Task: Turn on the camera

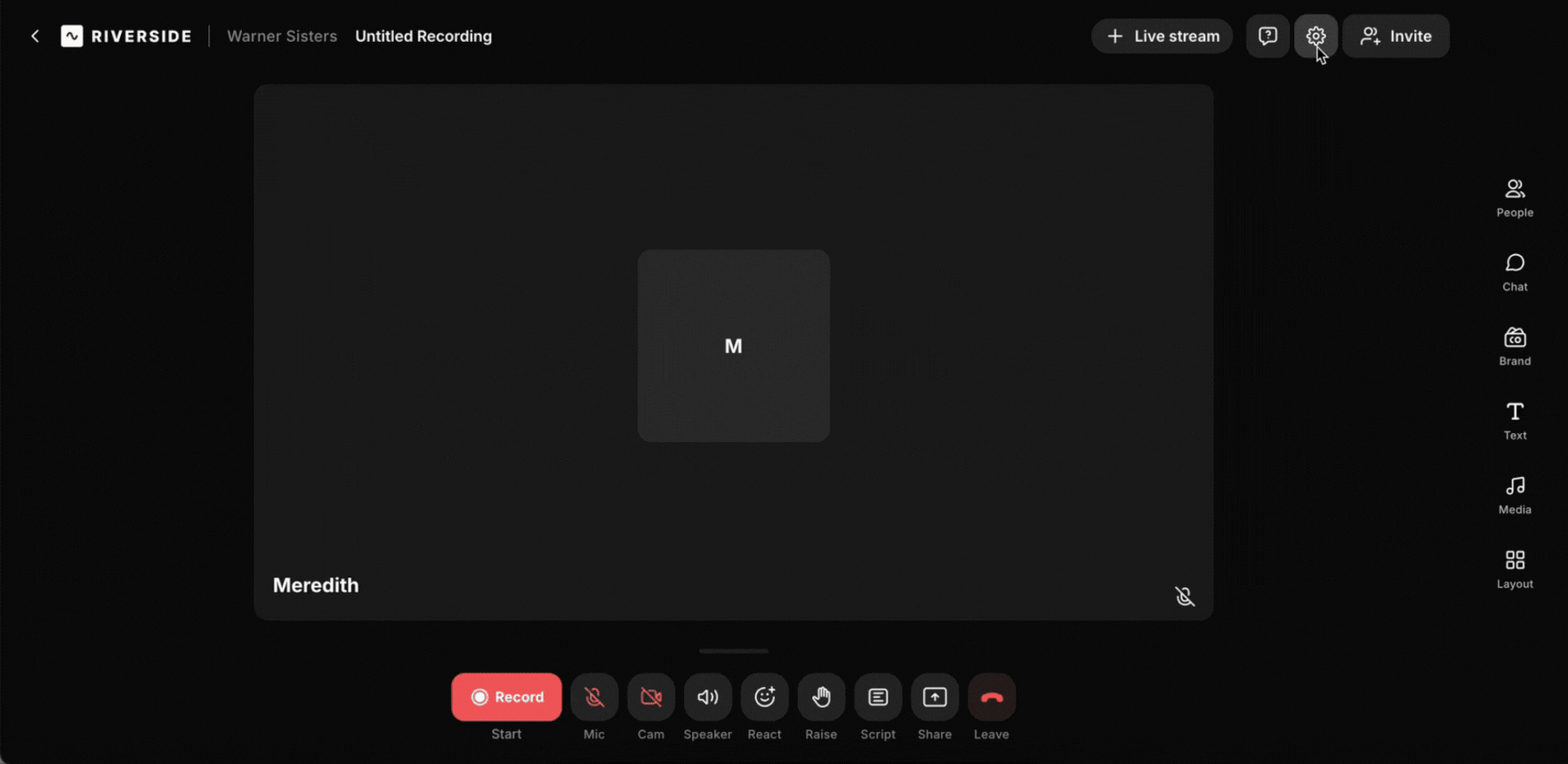Action: 650,697
